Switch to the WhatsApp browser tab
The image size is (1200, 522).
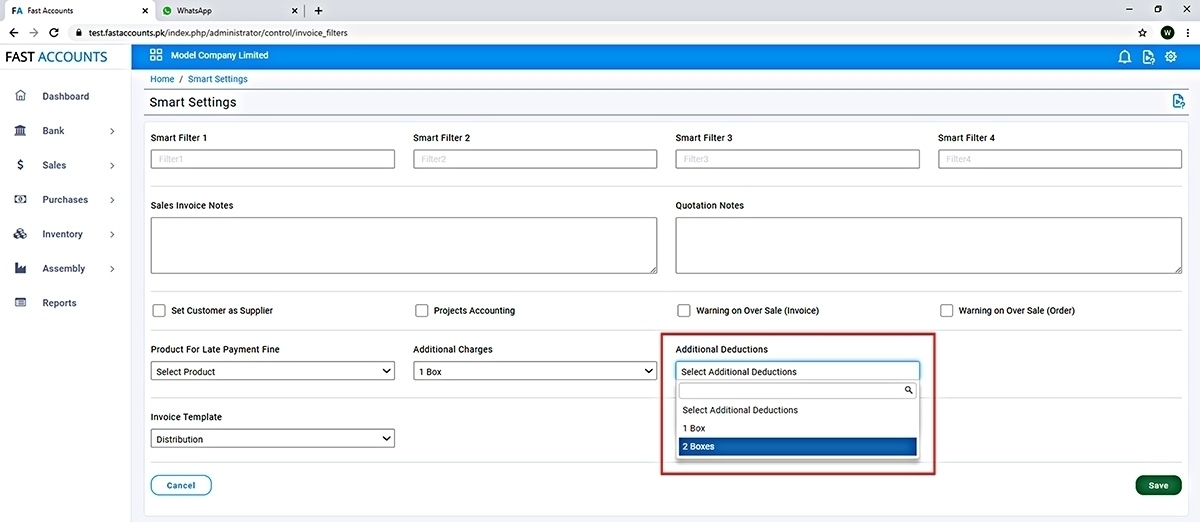tap(229, 10)
